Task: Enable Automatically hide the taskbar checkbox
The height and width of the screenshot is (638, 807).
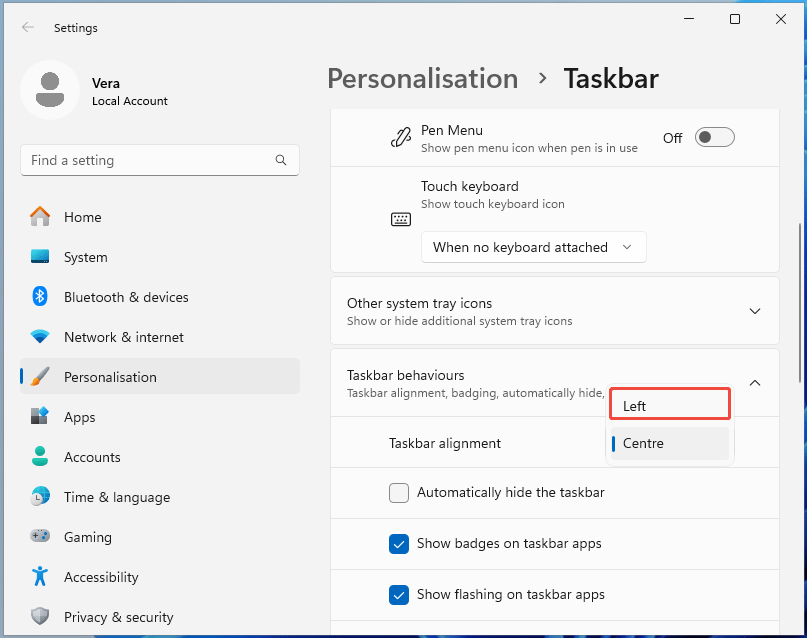Action: pyautogui.click(x=399, y=493)
